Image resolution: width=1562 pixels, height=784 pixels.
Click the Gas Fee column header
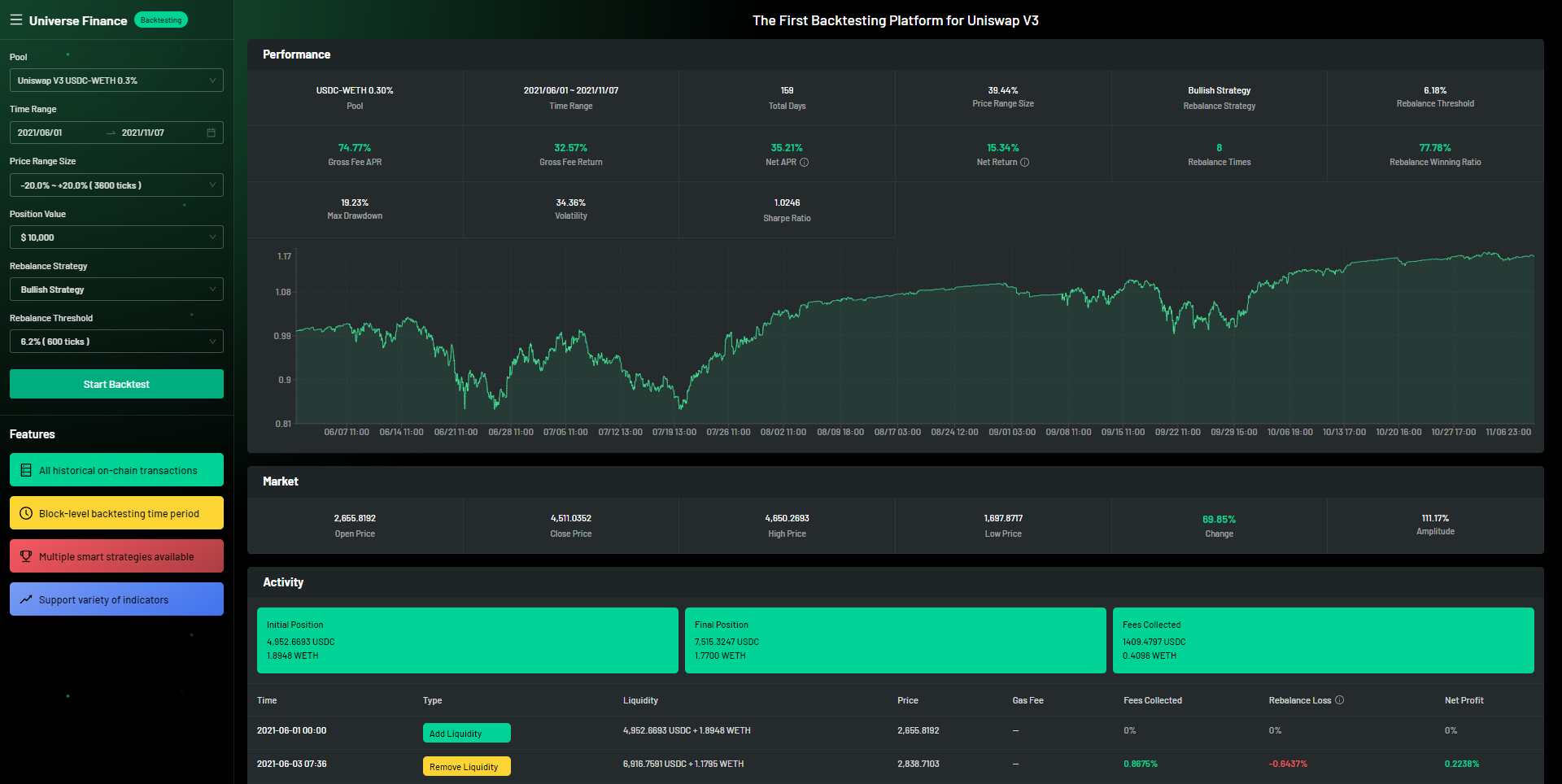coord(1028,700)
